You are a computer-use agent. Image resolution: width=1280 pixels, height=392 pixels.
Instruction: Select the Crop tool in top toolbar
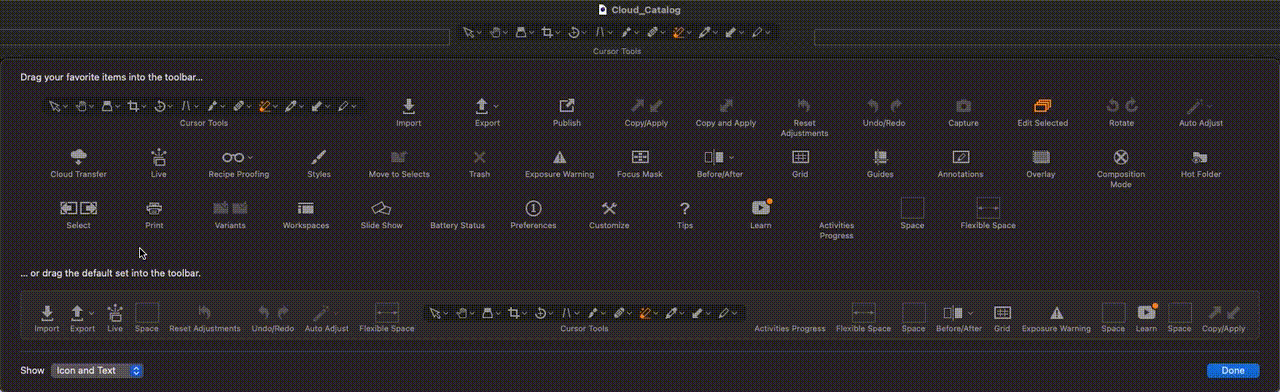coord(547,32)
